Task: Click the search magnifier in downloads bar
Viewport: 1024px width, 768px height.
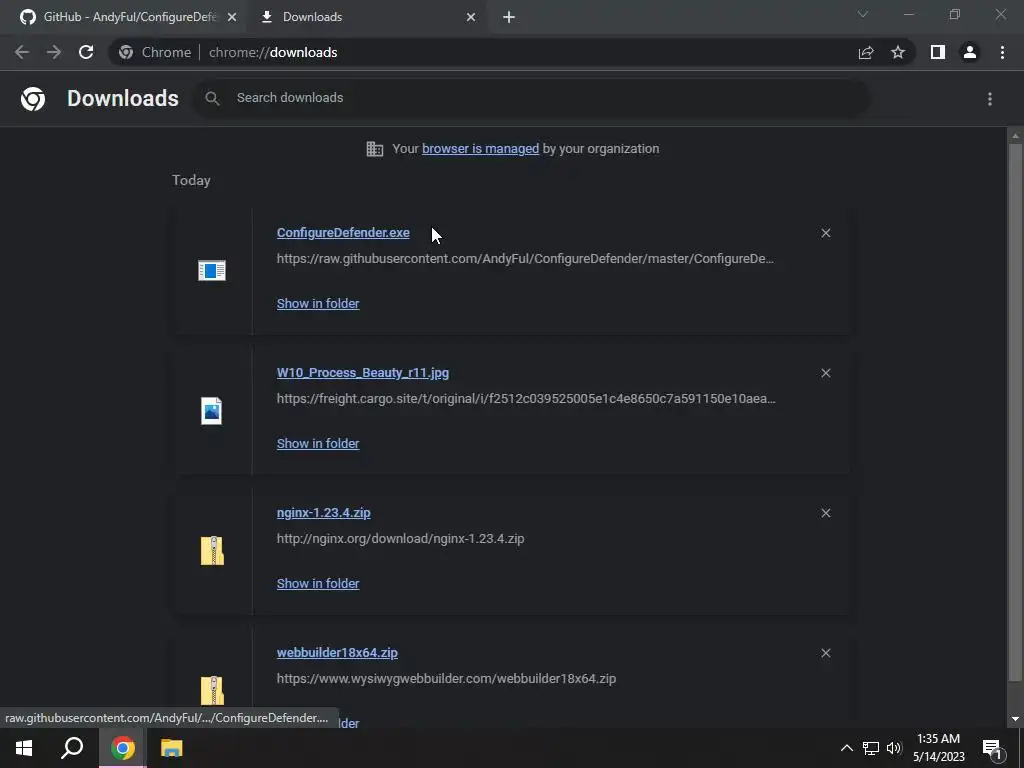Action: (212, 98)
